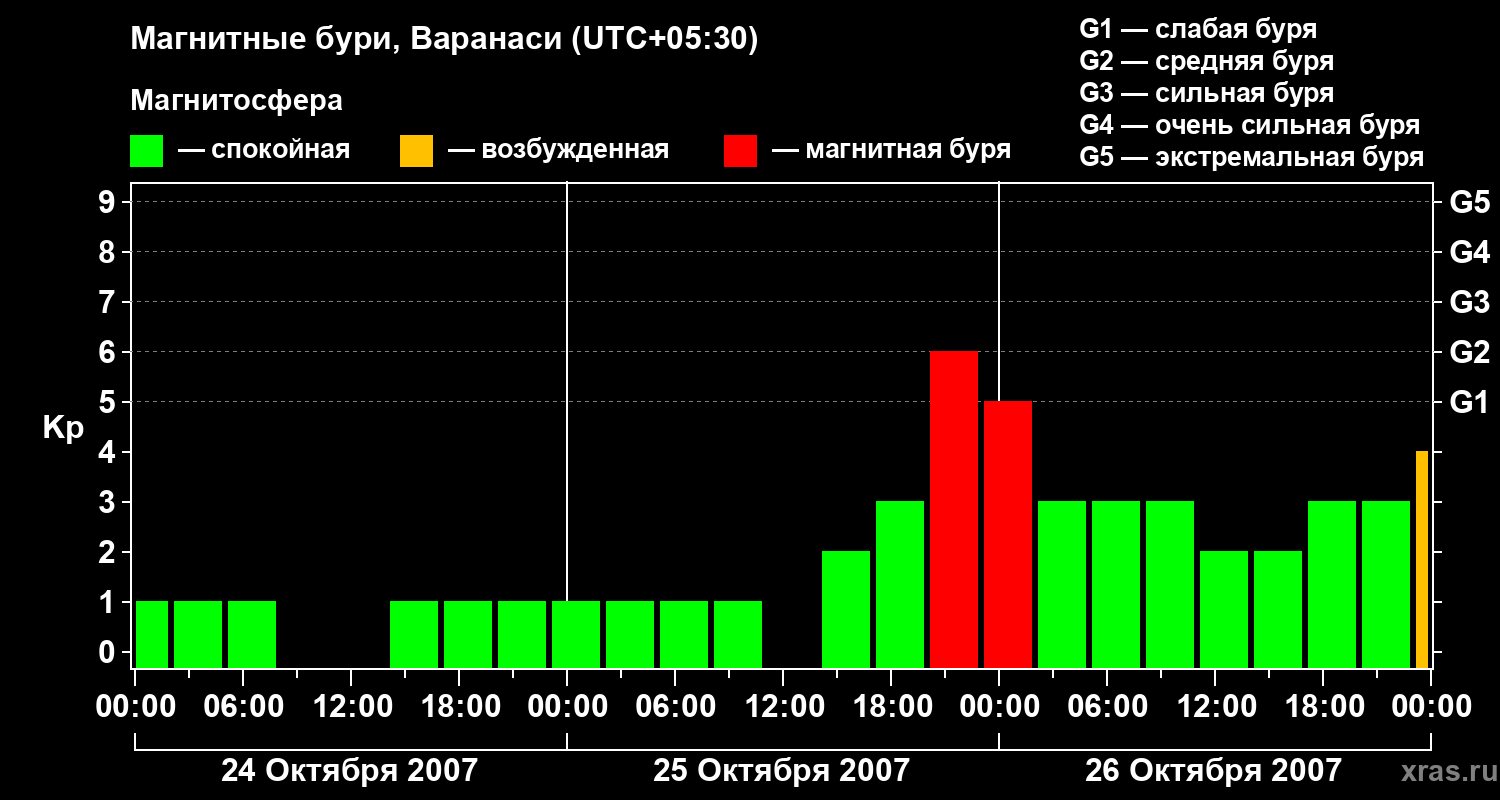Click the green Kp 3 bar on 25 October
Viewport: 1500px width, 800px height.
click(900, 584)
